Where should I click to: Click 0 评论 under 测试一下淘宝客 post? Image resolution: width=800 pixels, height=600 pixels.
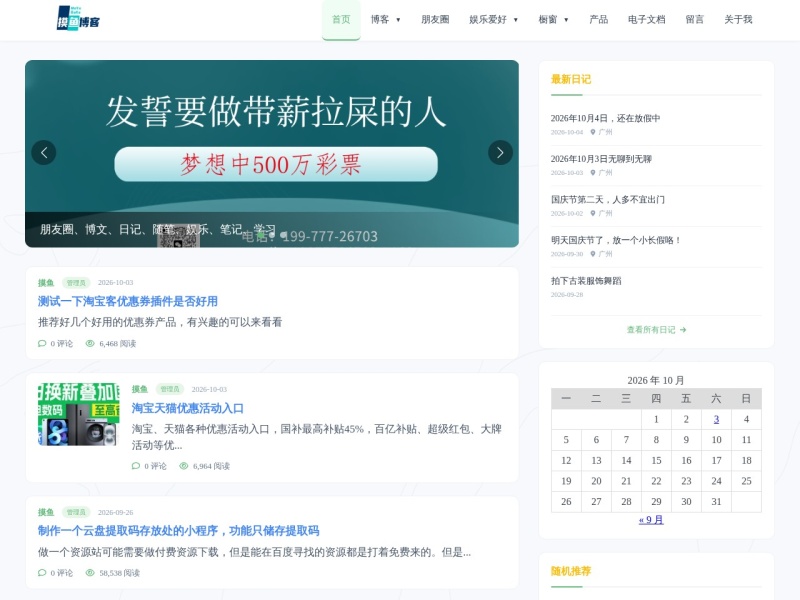61,344
